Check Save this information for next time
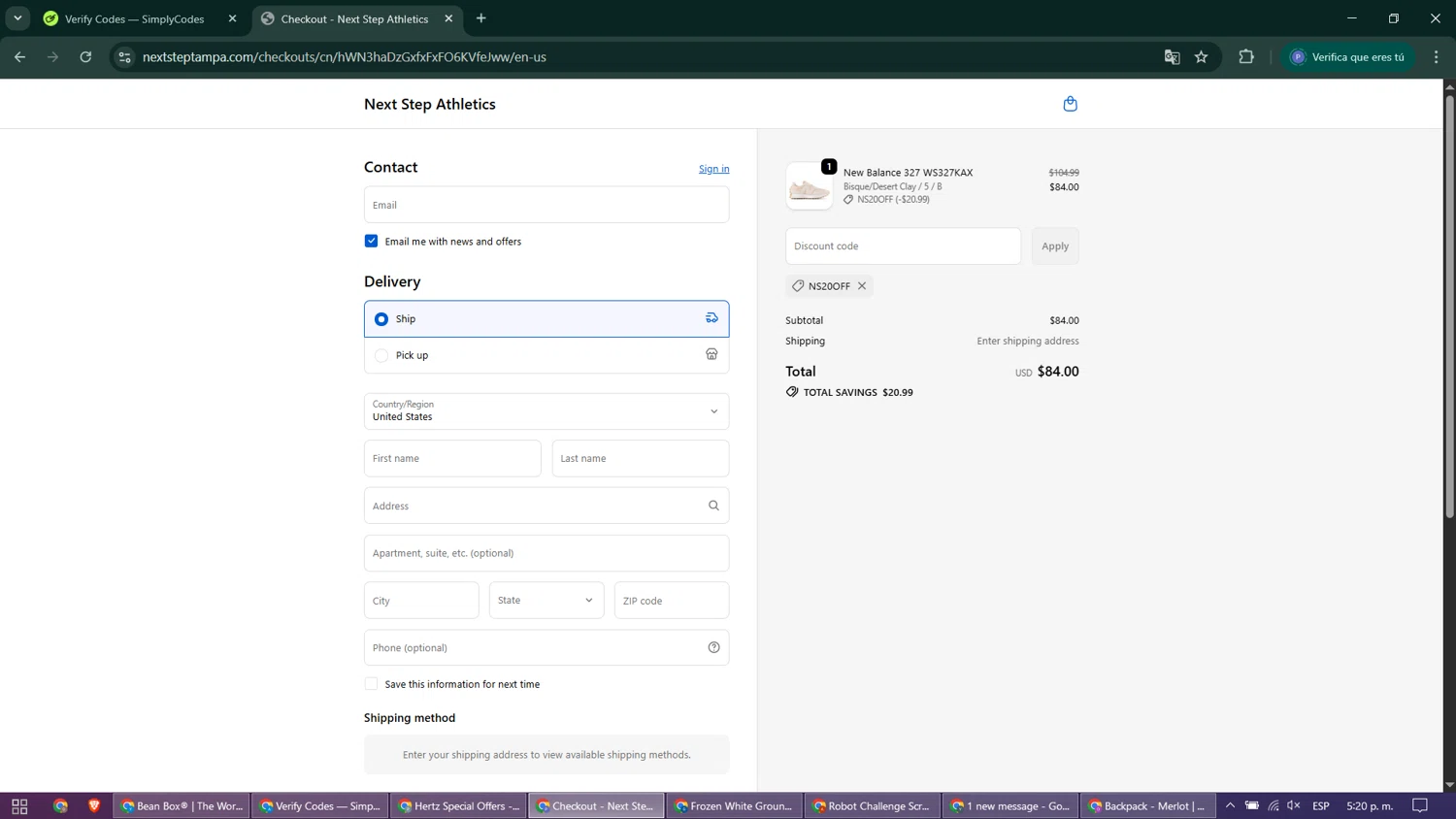Screen dimensions: 1456x819 (x=371, y=684)
